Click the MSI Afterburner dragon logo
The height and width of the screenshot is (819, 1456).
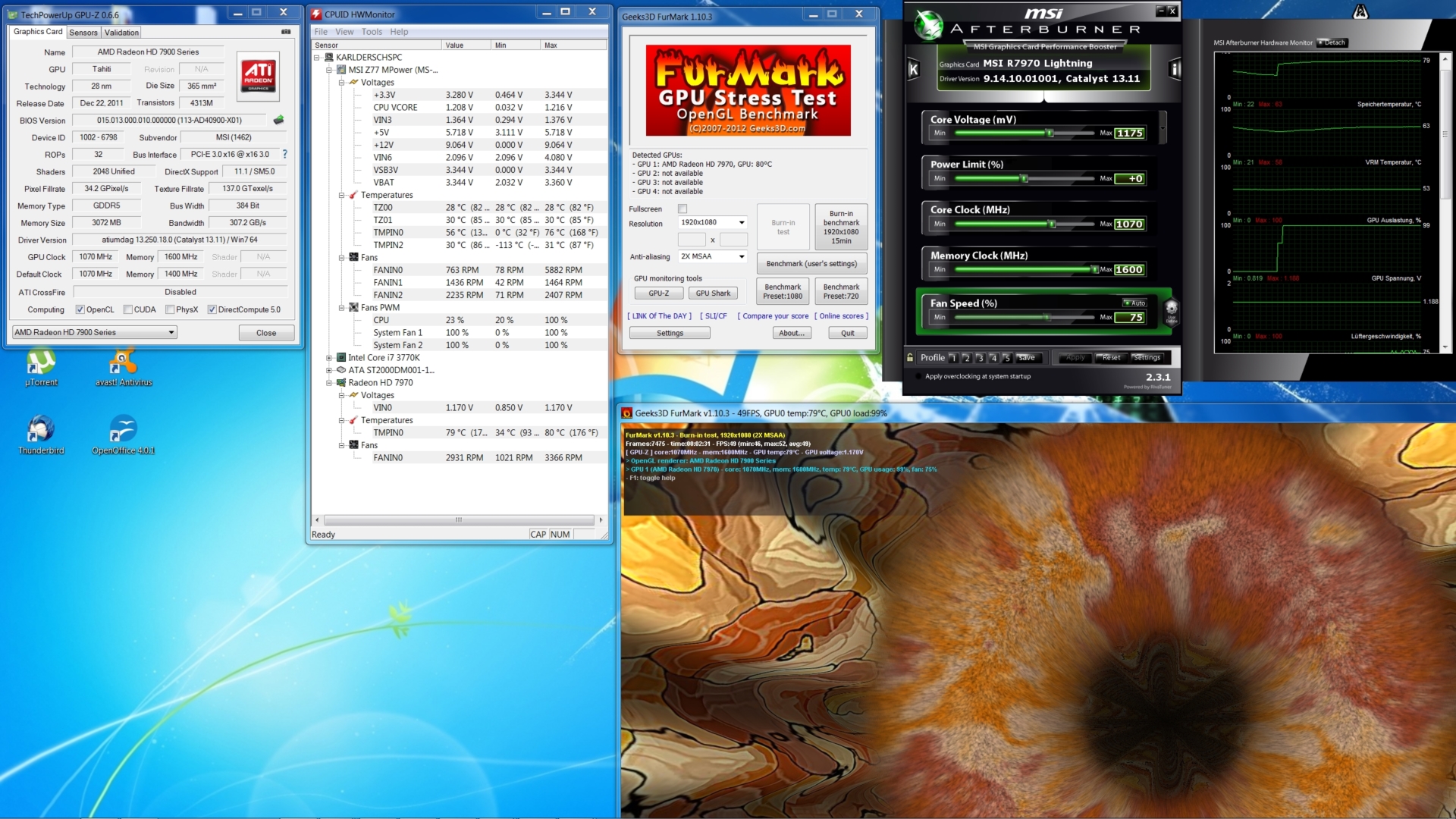(927, 25)
